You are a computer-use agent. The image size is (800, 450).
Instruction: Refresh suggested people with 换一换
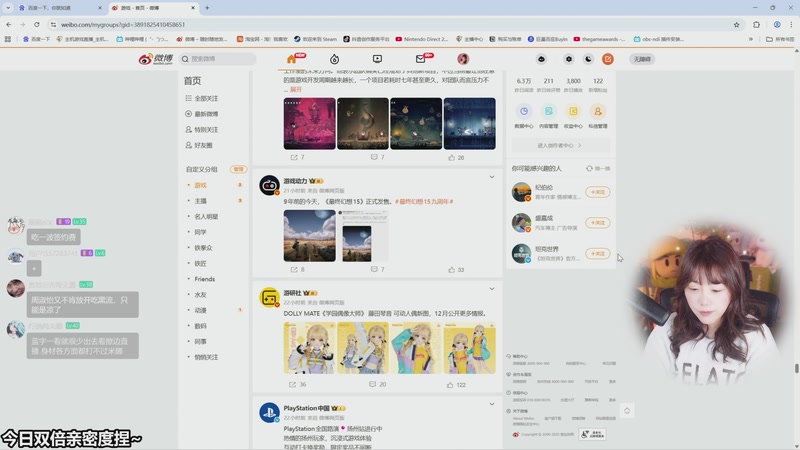(x=598, y=168)
